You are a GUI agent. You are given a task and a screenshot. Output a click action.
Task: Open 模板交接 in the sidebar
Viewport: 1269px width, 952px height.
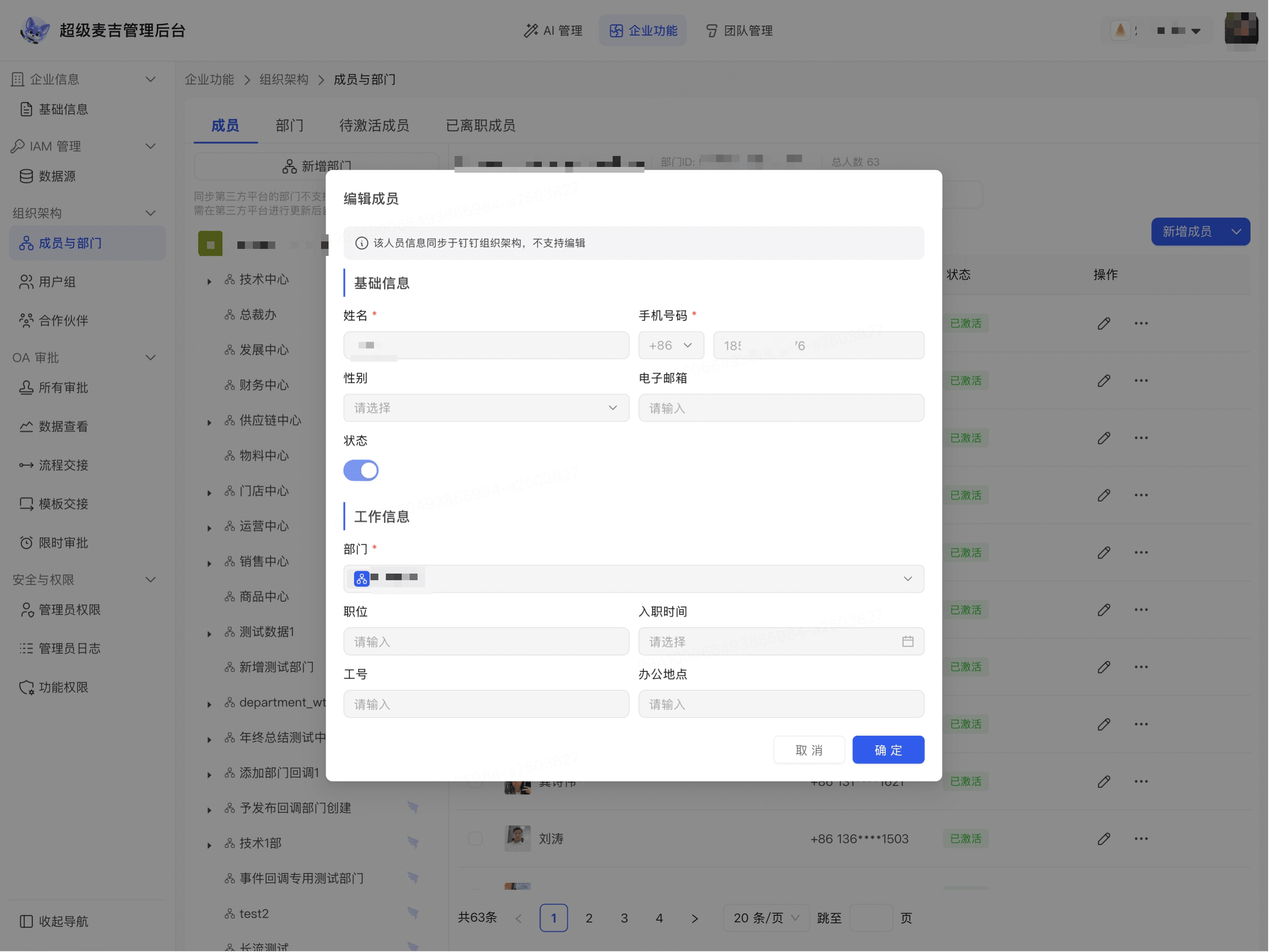coord(87,504)
